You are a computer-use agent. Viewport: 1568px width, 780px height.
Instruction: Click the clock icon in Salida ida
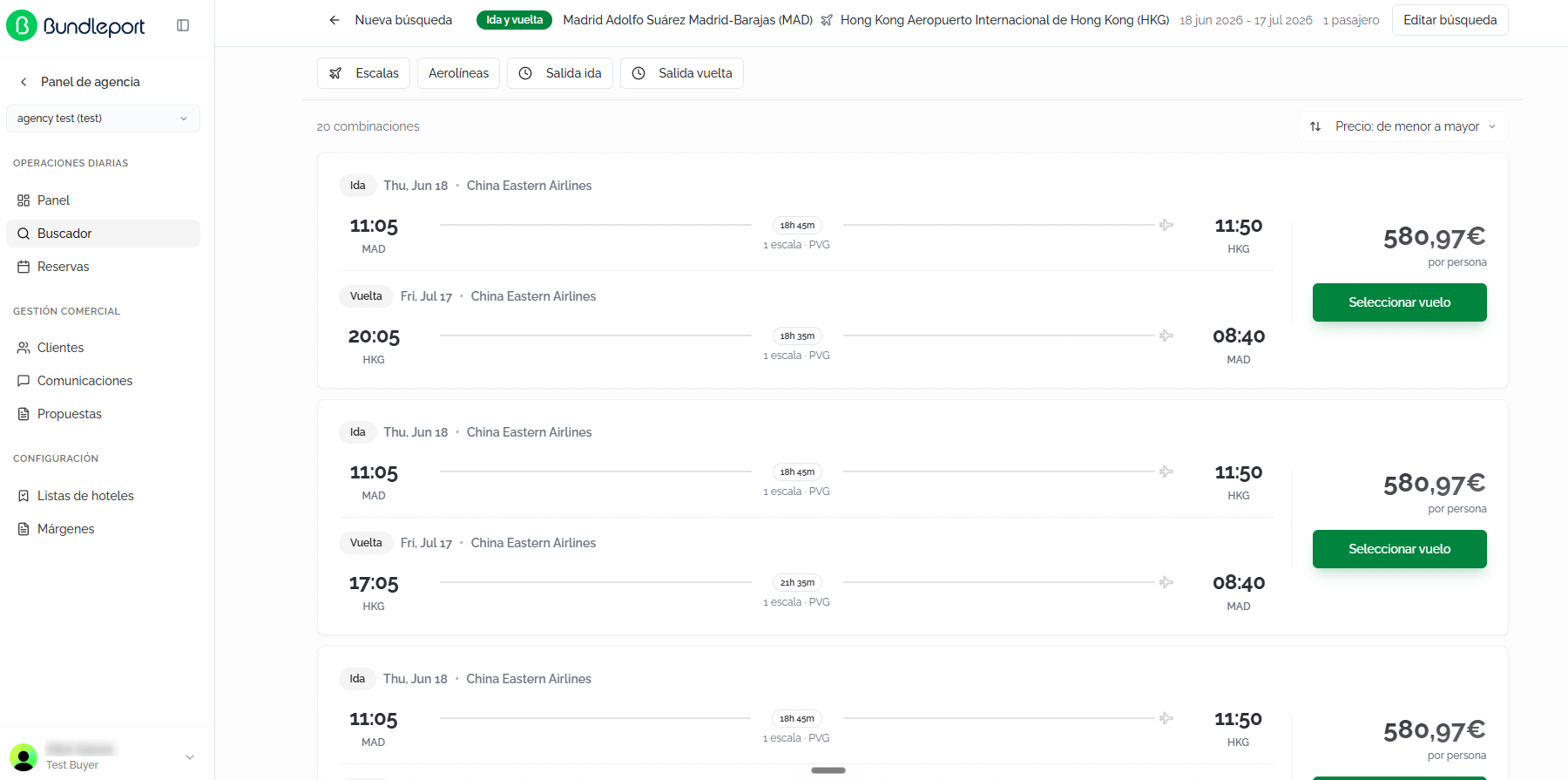[x=525, y=73]
